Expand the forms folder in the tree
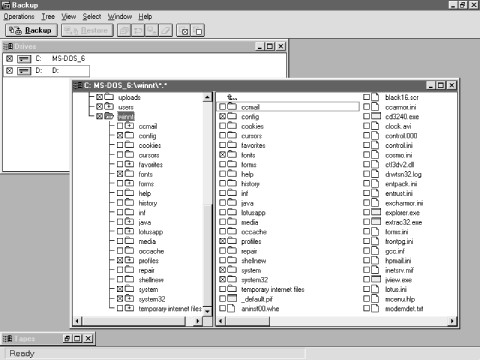481x360 pixels. (x=129, y=183)
